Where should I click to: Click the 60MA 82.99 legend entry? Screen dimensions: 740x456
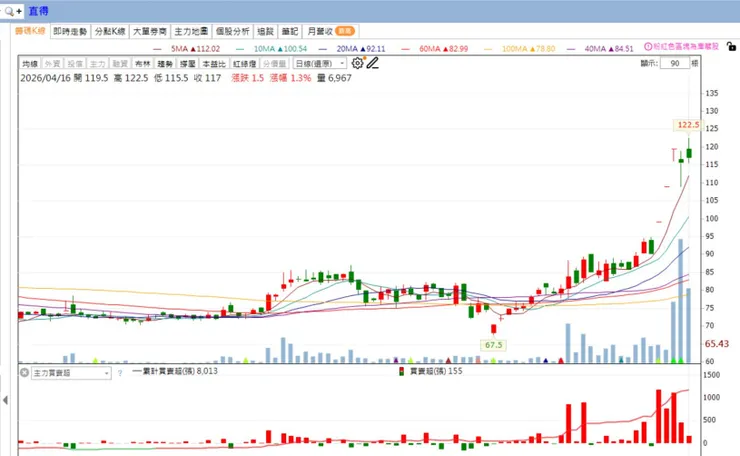pyautogui.click(x=435, y=49)
